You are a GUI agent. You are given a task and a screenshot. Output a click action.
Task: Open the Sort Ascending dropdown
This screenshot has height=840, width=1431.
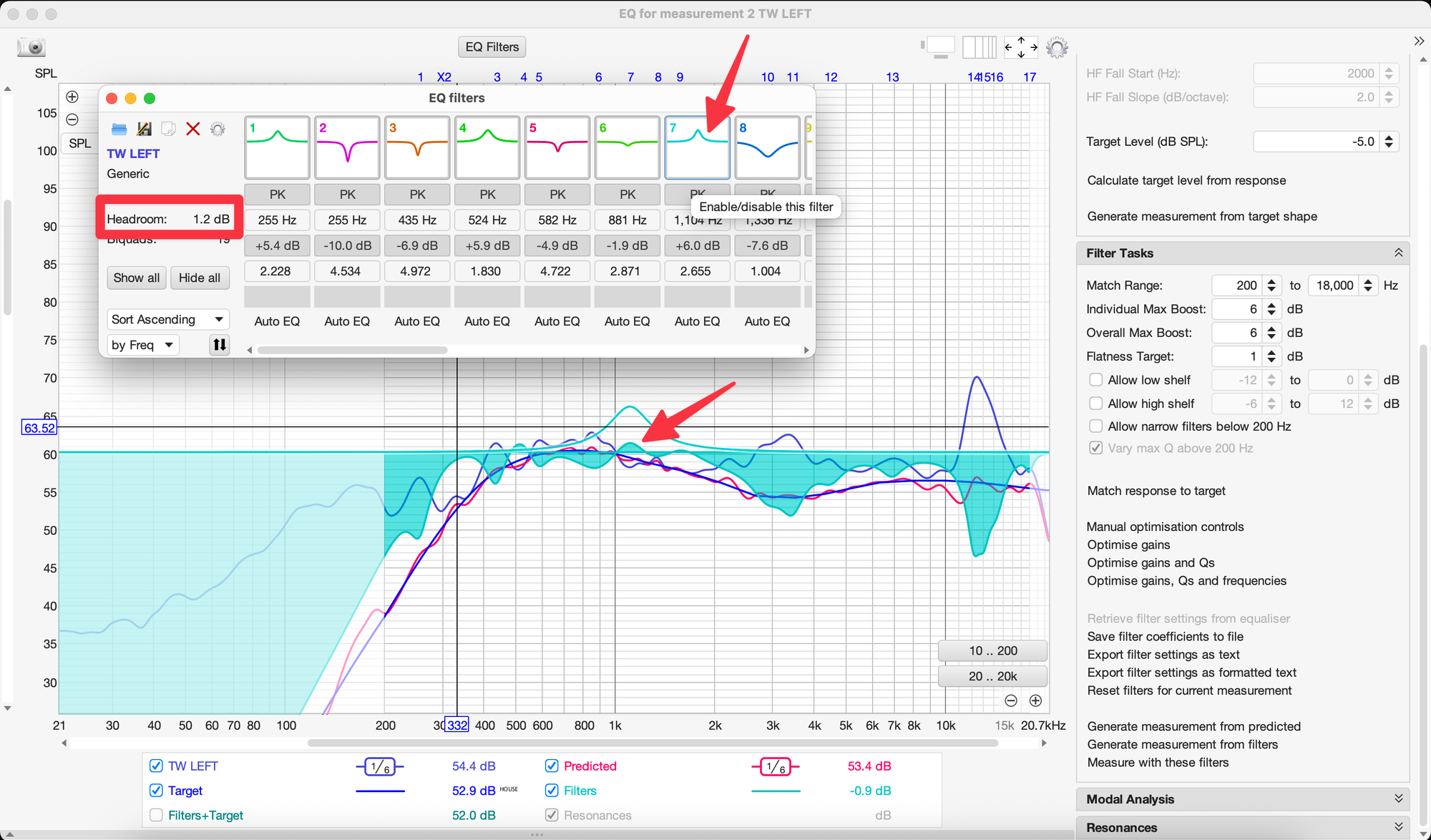[168, 319]
